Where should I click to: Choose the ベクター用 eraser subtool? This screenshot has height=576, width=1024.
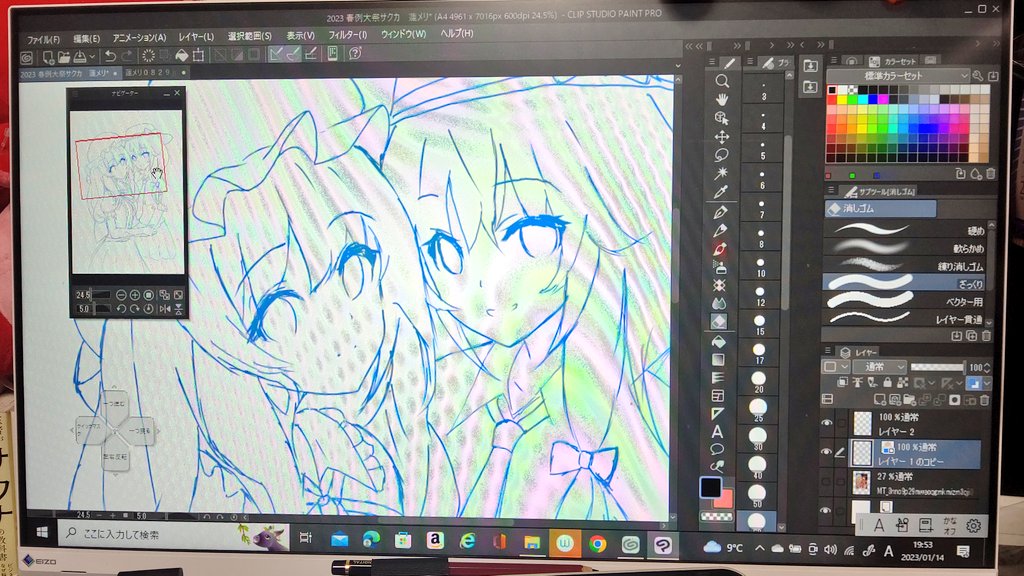coord(904,301)
